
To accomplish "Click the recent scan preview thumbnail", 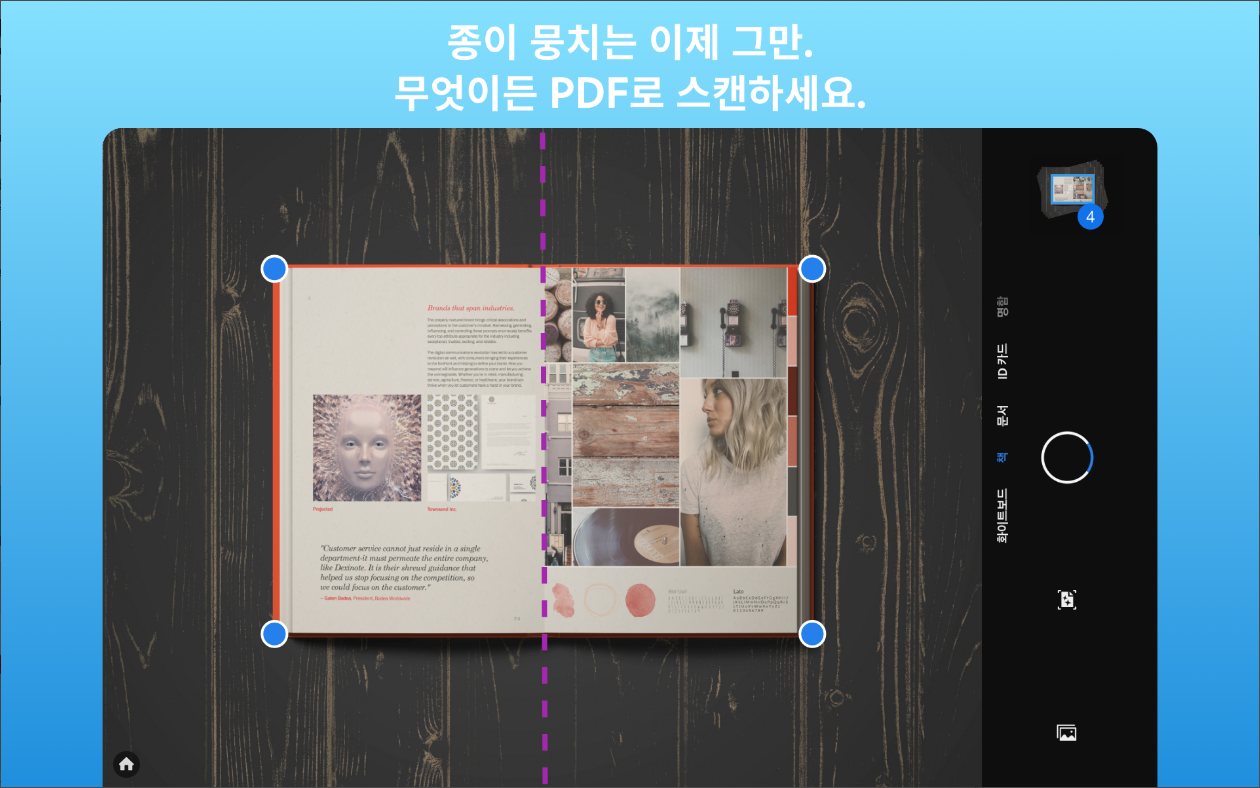I will click(x=1072, y=188).
